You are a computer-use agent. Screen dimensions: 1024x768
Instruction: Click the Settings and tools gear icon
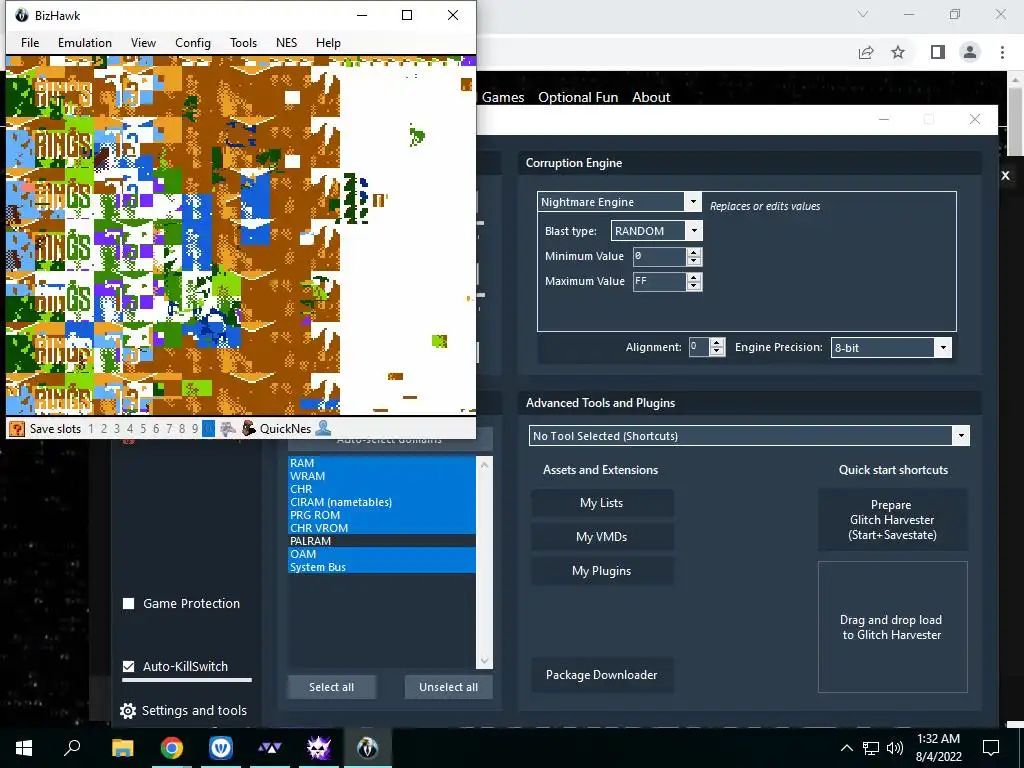pyautogui.click(x=128, y=711)
